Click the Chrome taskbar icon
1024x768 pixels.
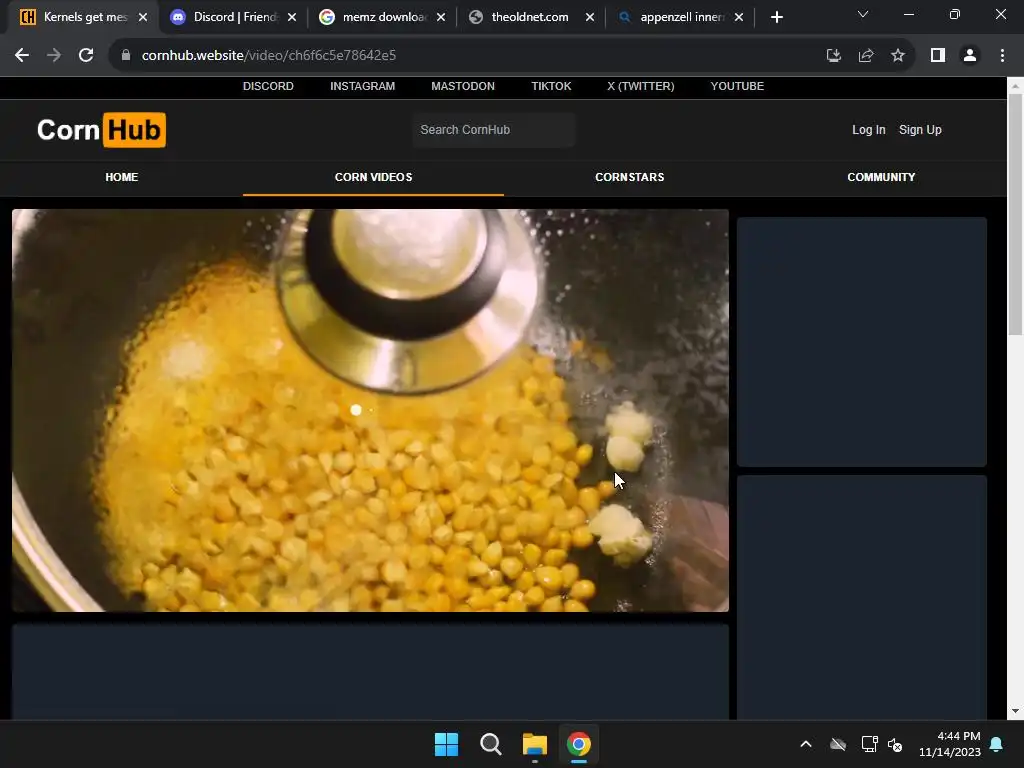(x=579, y=744)
